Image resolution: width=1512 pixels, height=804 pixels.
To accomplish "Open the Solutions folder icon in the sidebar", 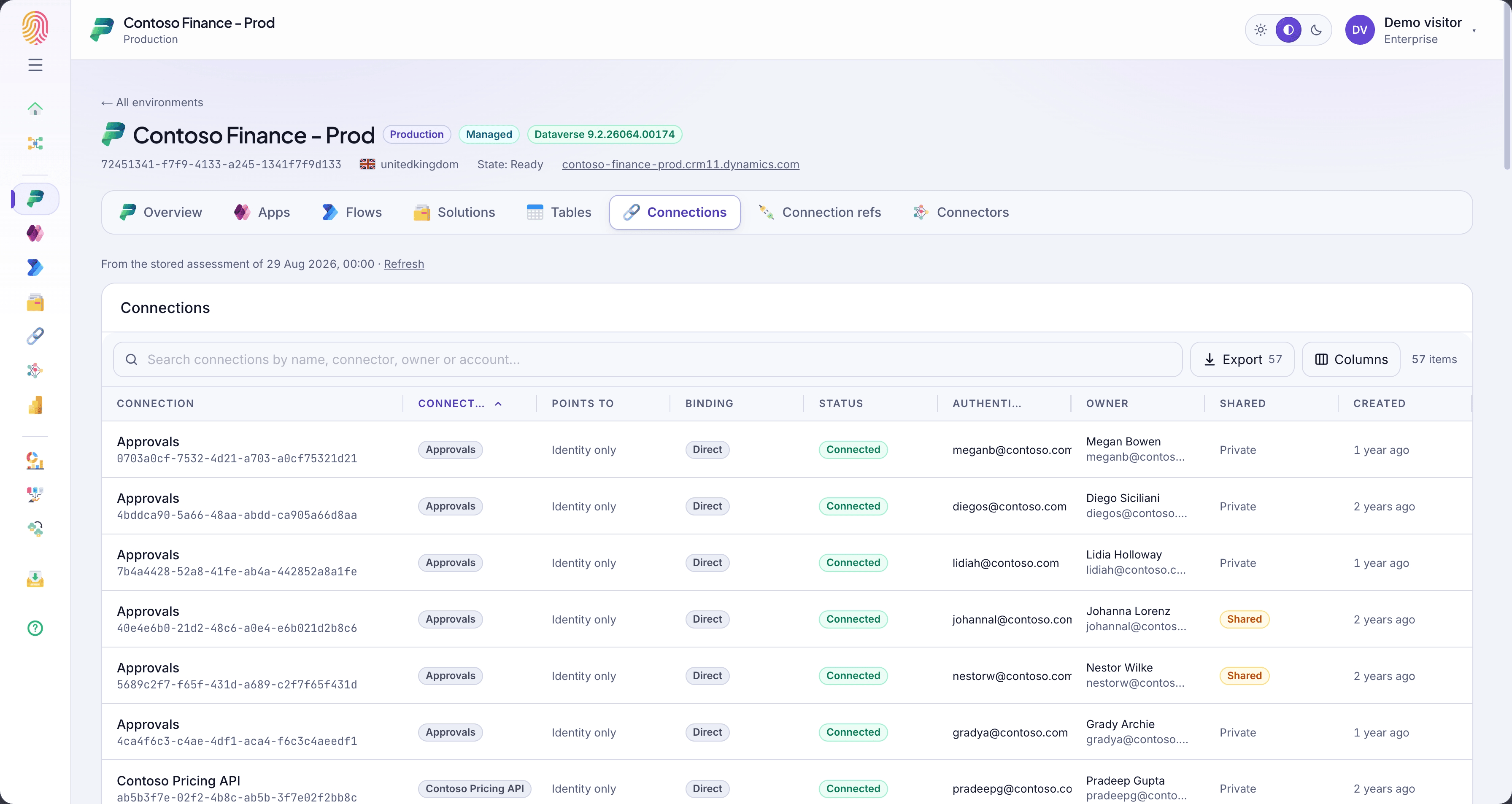I will point(35,302).
